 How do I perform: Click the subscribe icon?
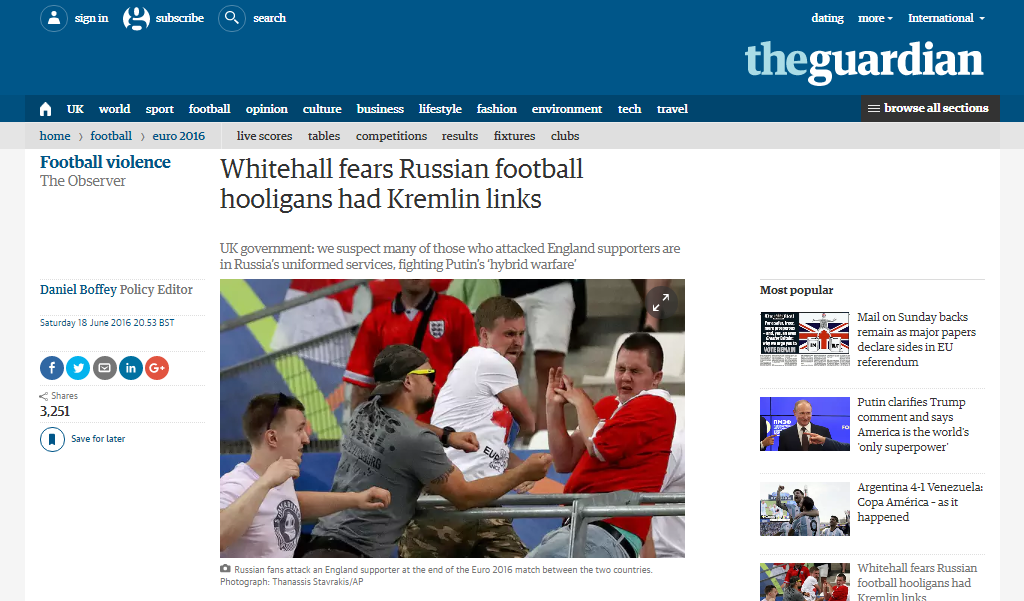(136, 18)
